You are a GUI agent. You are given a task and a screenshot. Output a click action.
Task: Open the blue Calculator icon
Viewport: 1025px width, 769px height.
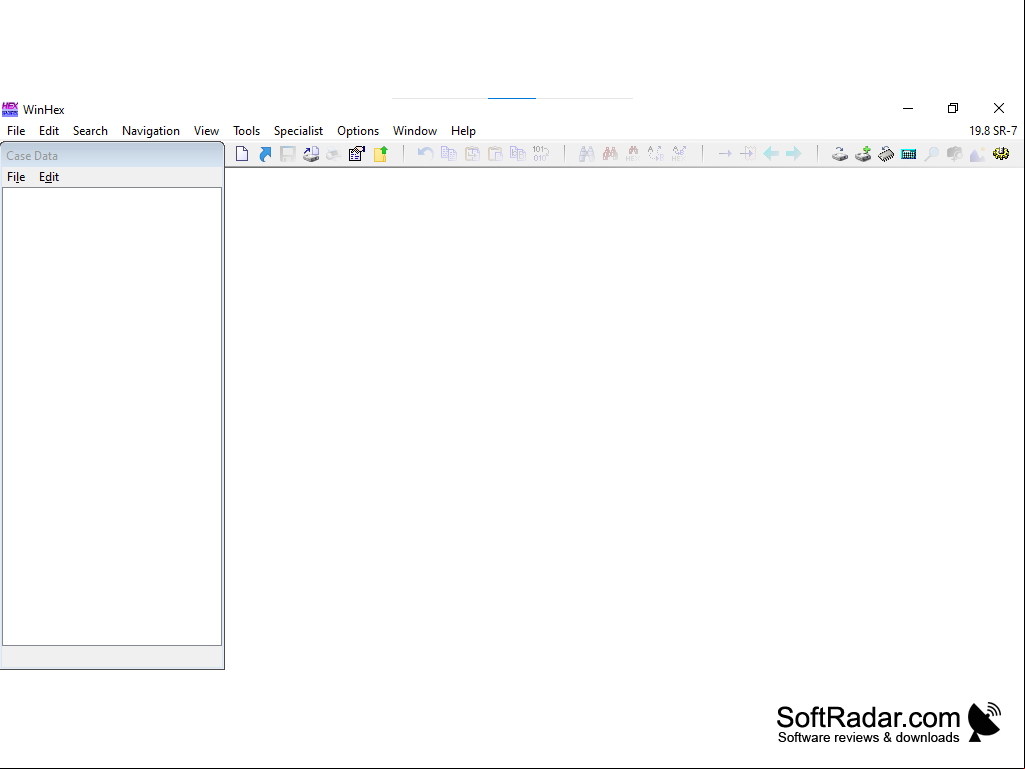909,154
